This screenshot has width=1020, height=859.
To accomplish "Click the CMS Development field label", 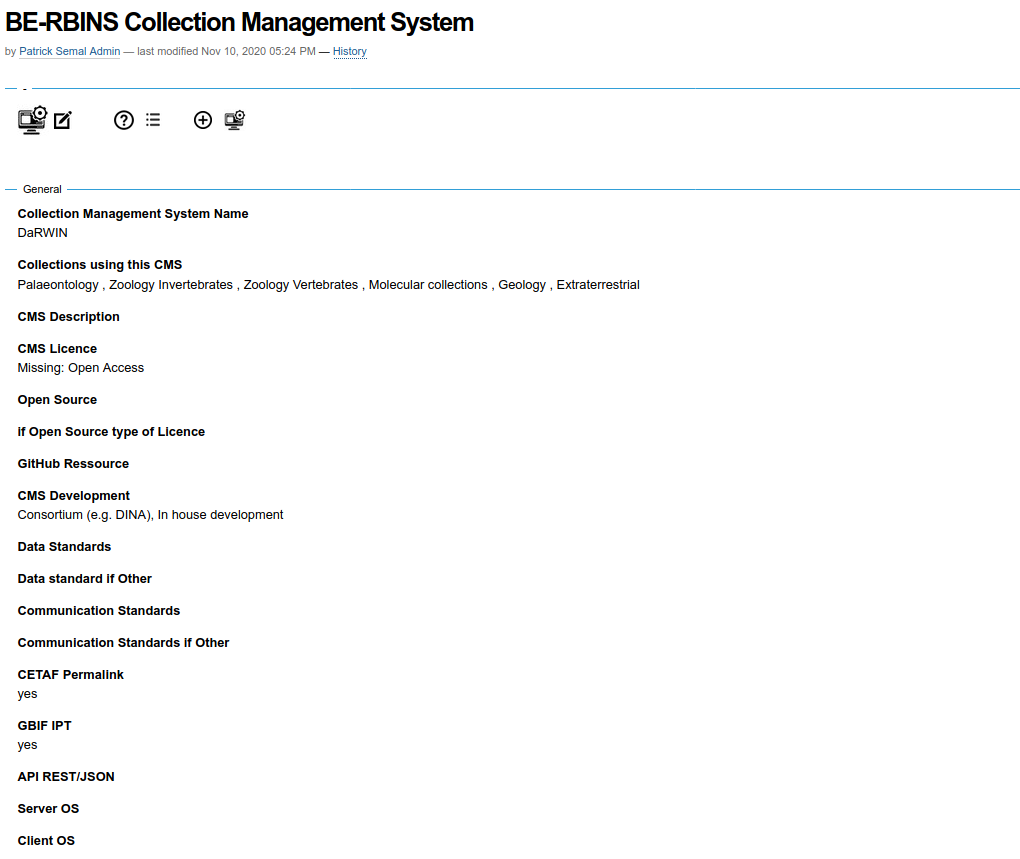I will (74, 496).
